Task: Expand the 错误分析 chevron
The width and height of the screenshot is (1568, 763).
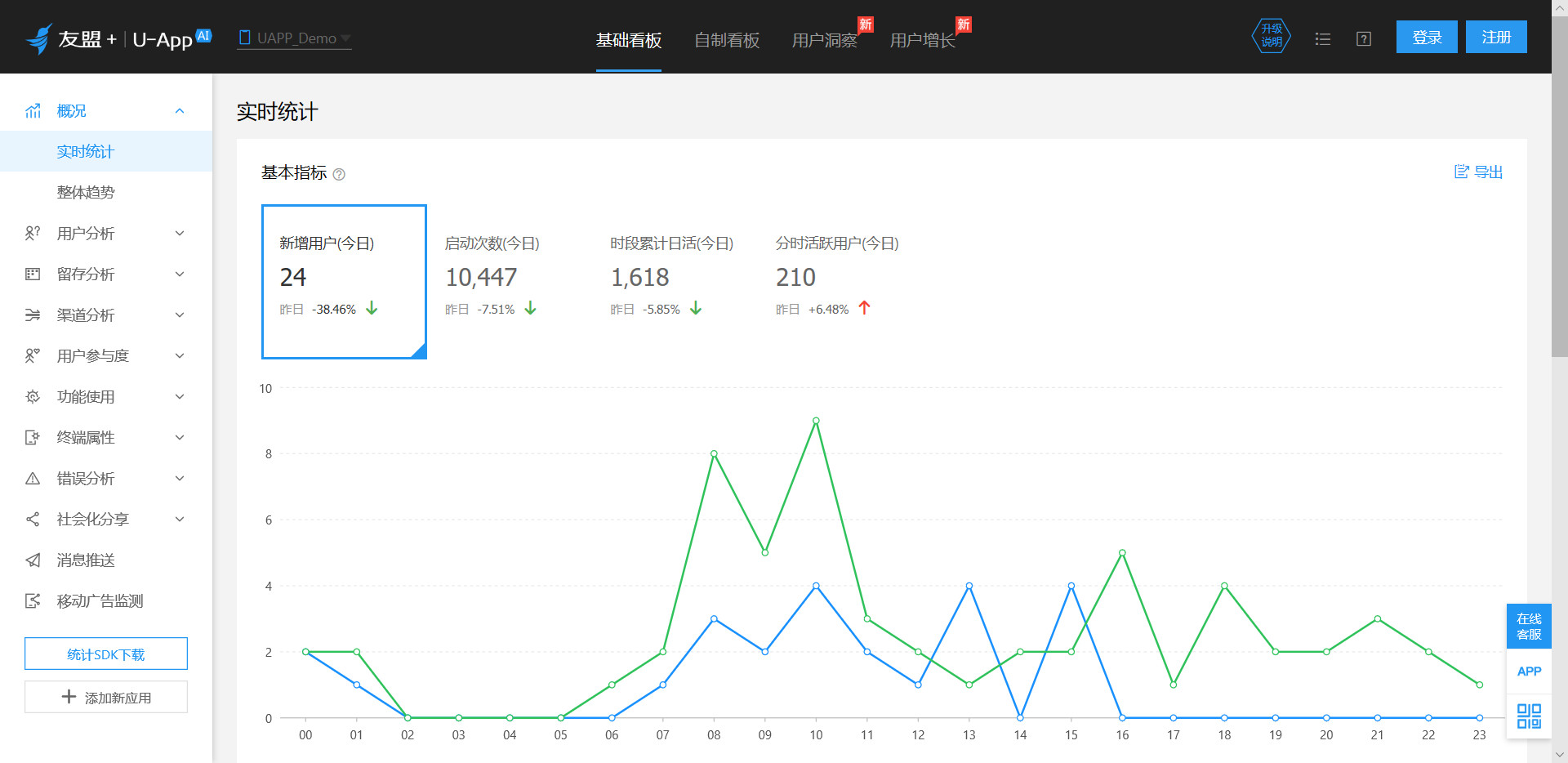Action: coord(180,478)
